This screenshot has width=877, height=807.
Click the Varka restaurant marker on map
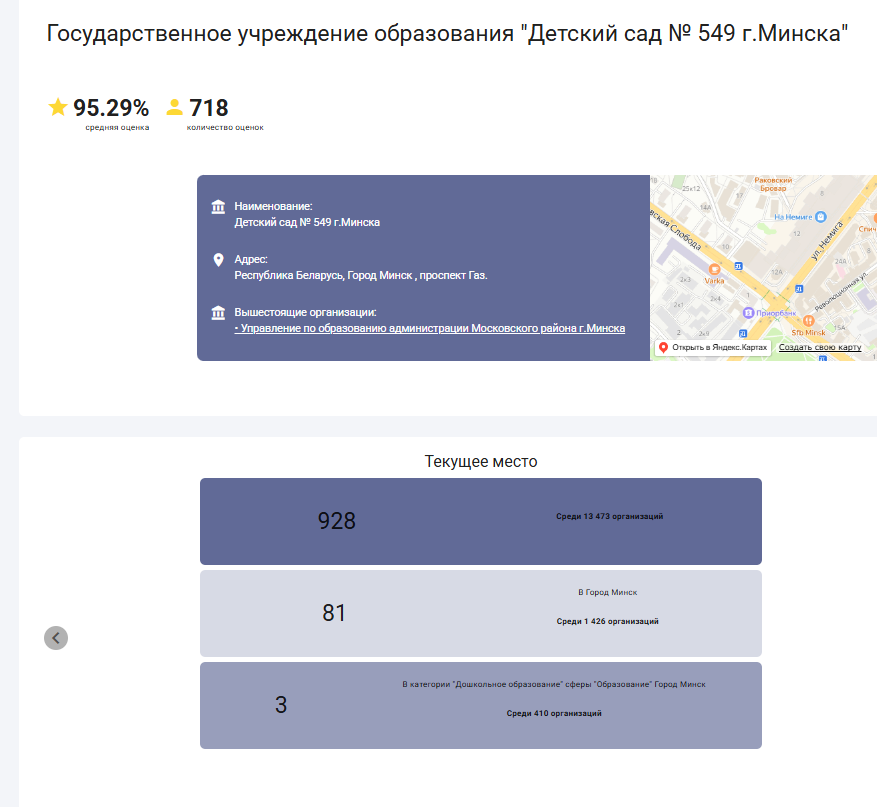(x=714, y=270)
